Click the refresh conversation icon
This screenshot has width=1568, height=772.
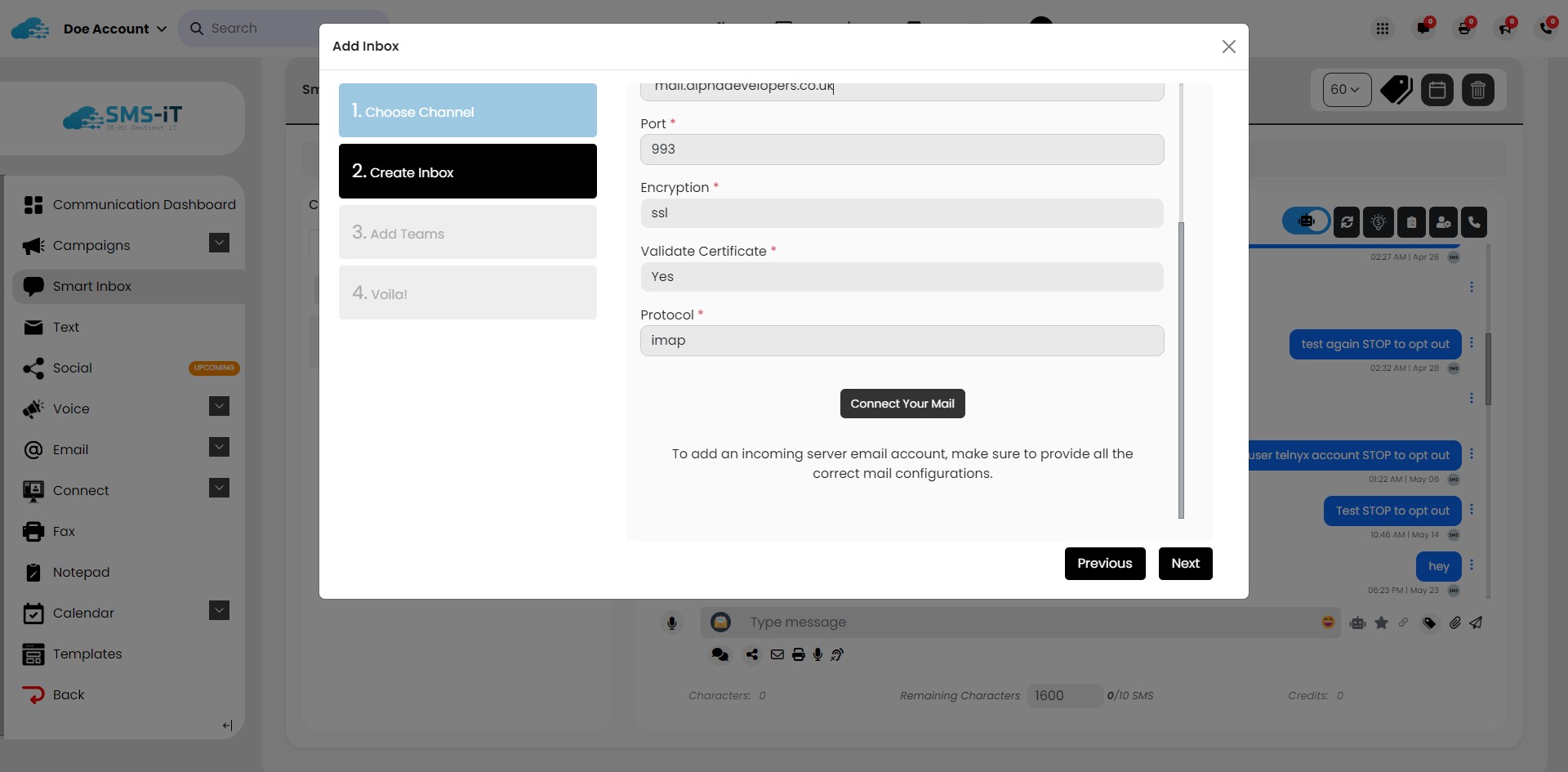1346,222
